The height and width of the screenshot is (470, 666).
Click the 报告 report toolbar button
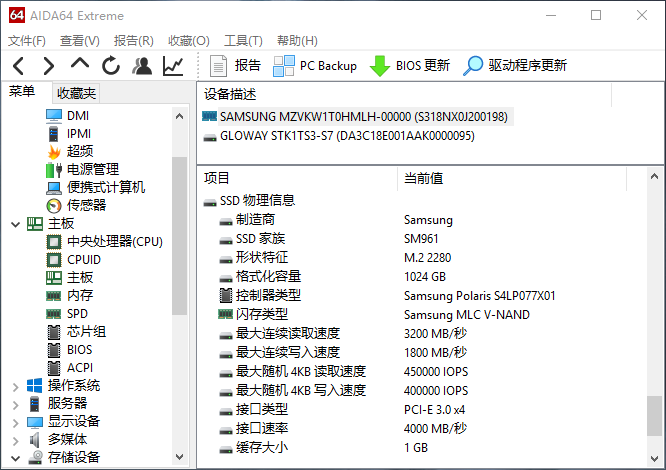[x=236, y=66]
